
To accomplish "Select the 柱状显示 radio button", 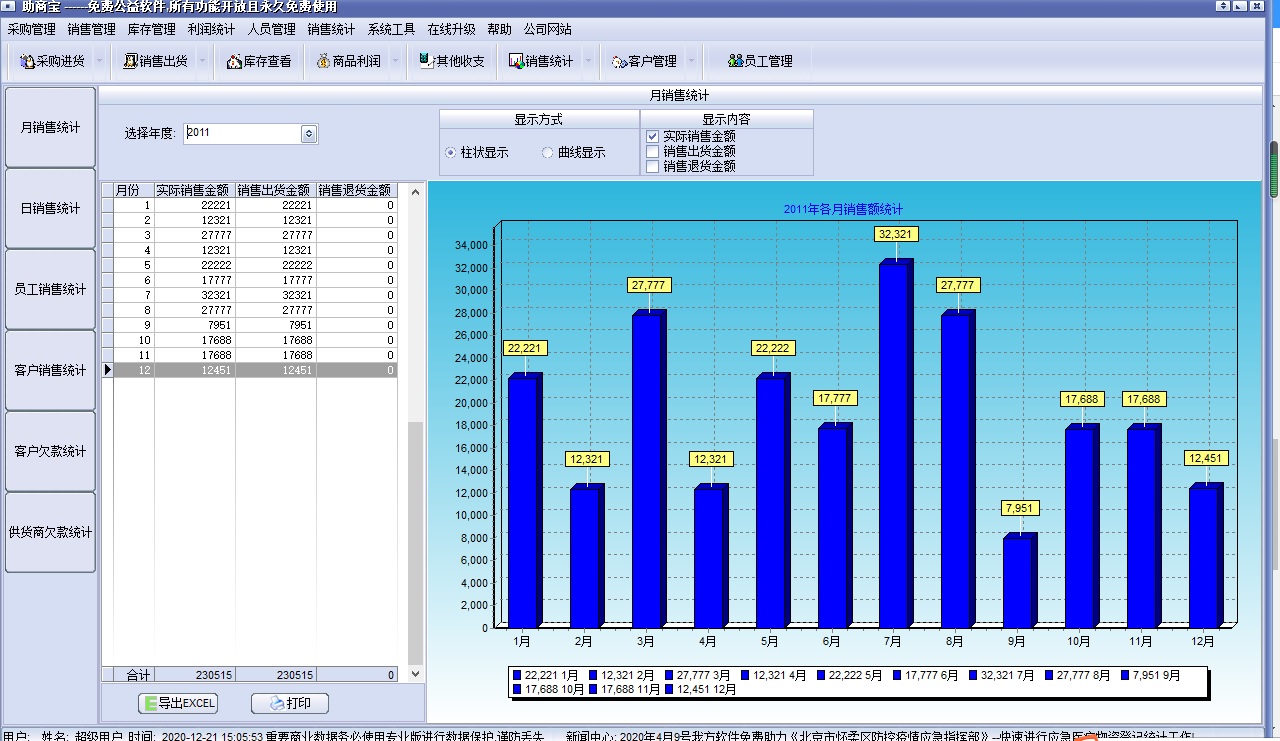I will pos(451,153).
